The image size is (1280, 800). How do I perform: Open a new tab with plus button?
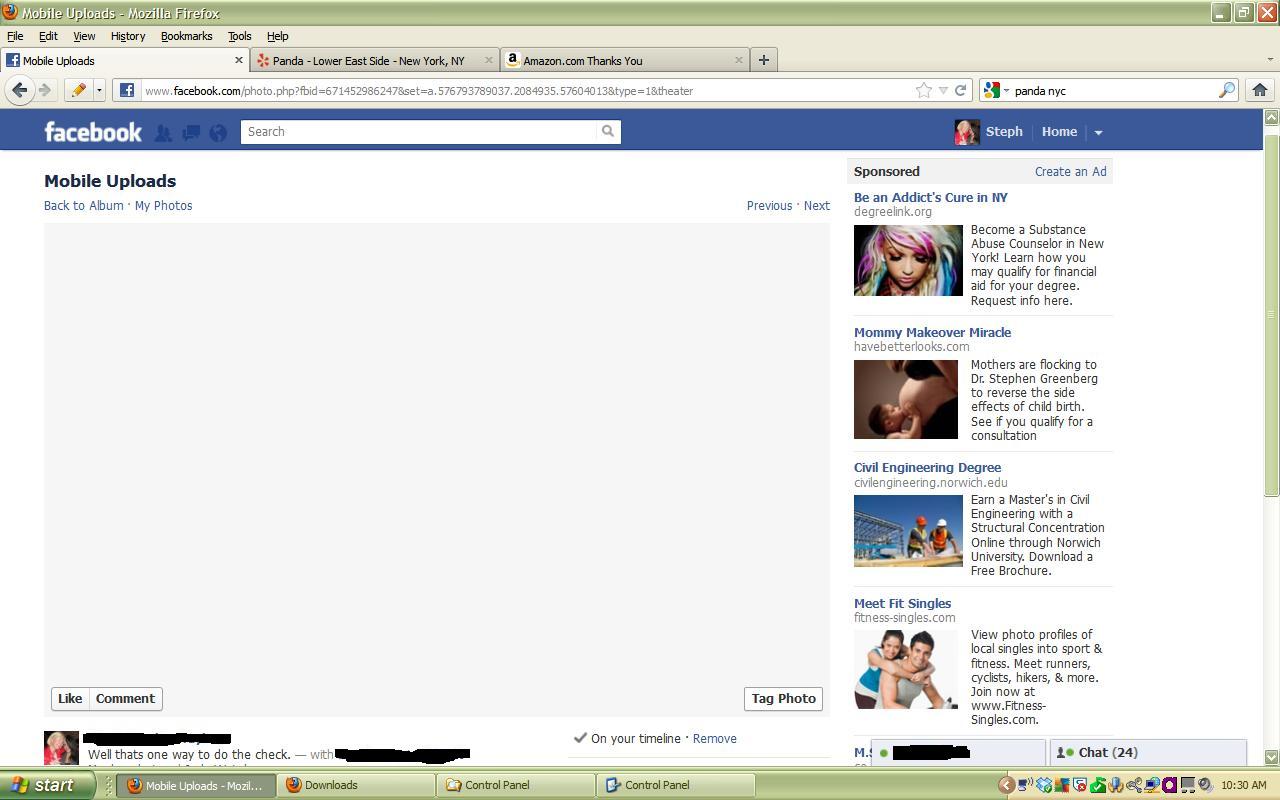[x=764, y=60]
